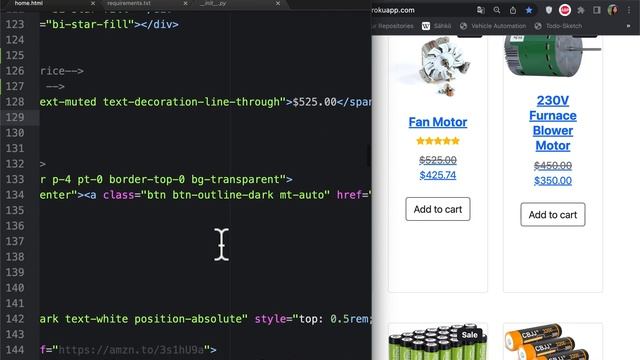The height and width of the screenshot is (360, 640).
Task: Open the Todo-Sketch bookmark
Action: click(558, 26)
